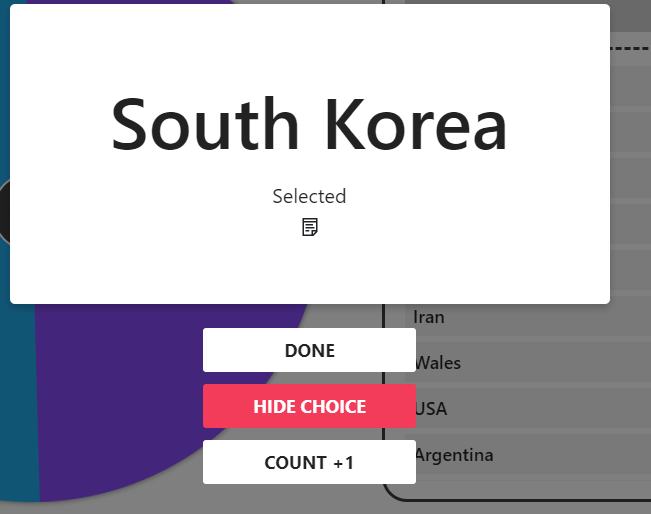The height and width of the screenshot is (514, 651).
Task: Click the South Korea result heading
Action: tap(309, 125)
